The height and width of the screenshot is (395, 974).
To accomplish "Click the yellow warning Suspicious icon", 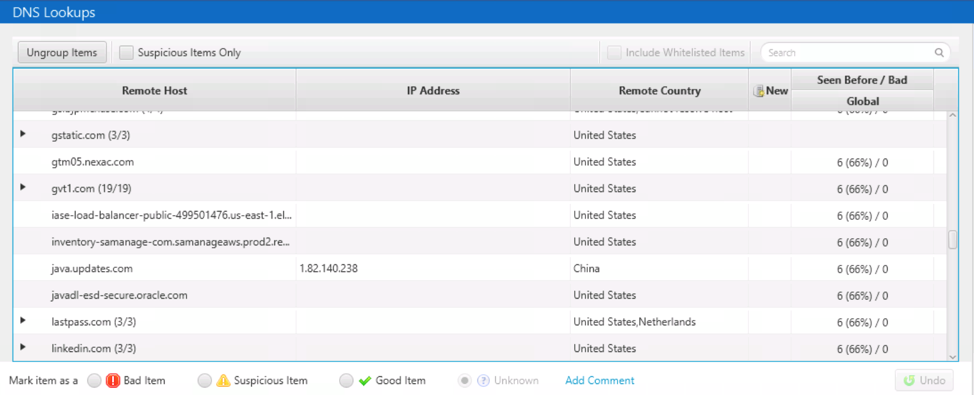I will [223, 381].
